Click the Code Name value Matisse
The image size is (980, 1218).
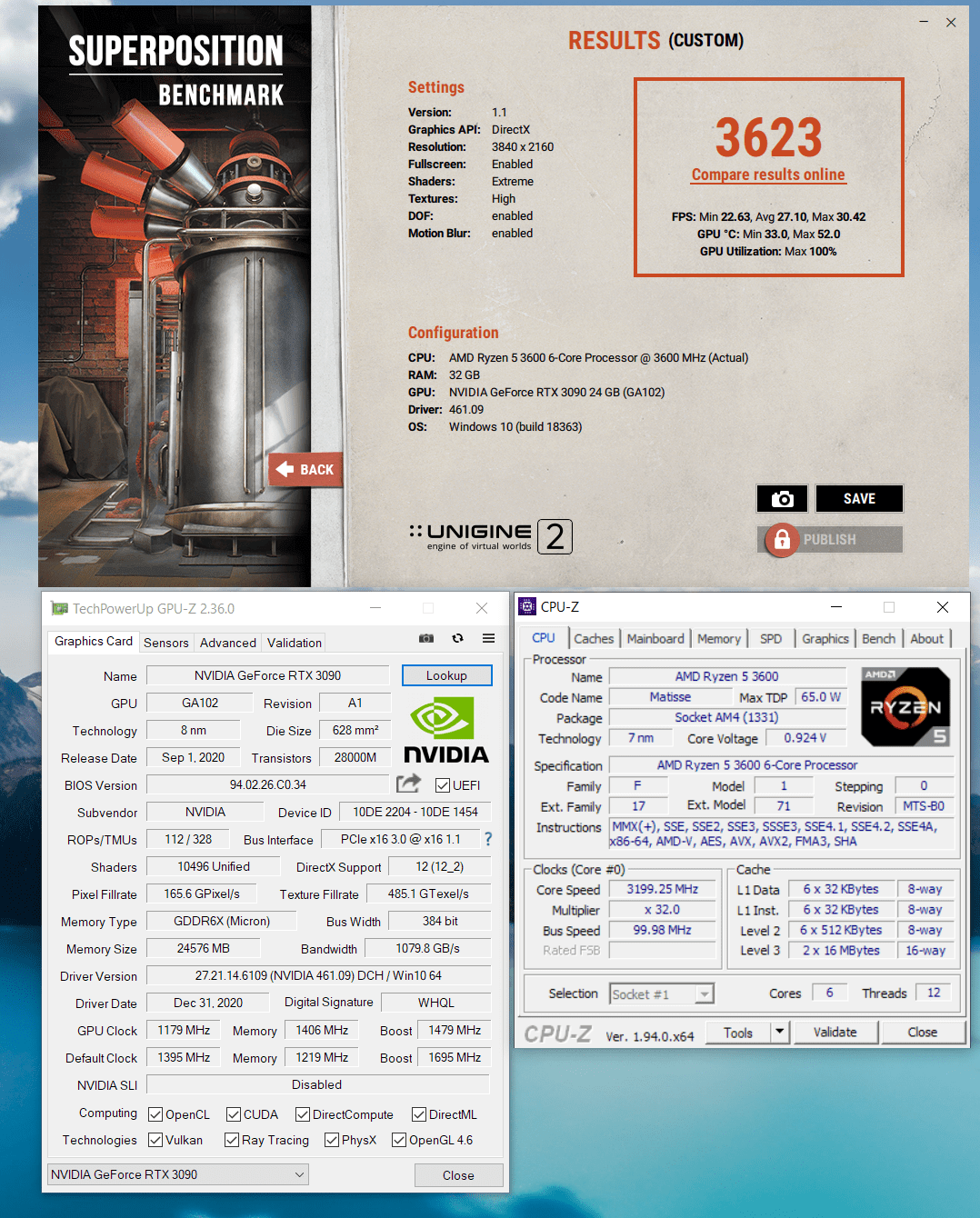point(670,696)
